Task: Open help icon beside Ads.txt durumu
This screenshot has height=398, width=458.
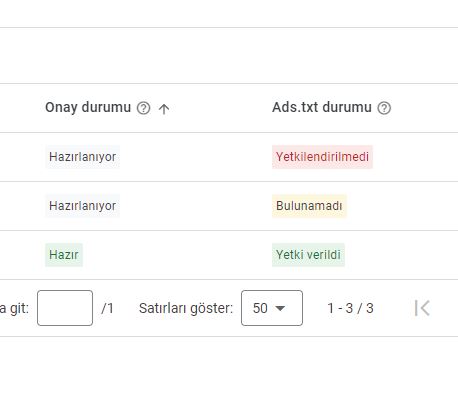Action: pyautogui.click(x=384, y=108)
